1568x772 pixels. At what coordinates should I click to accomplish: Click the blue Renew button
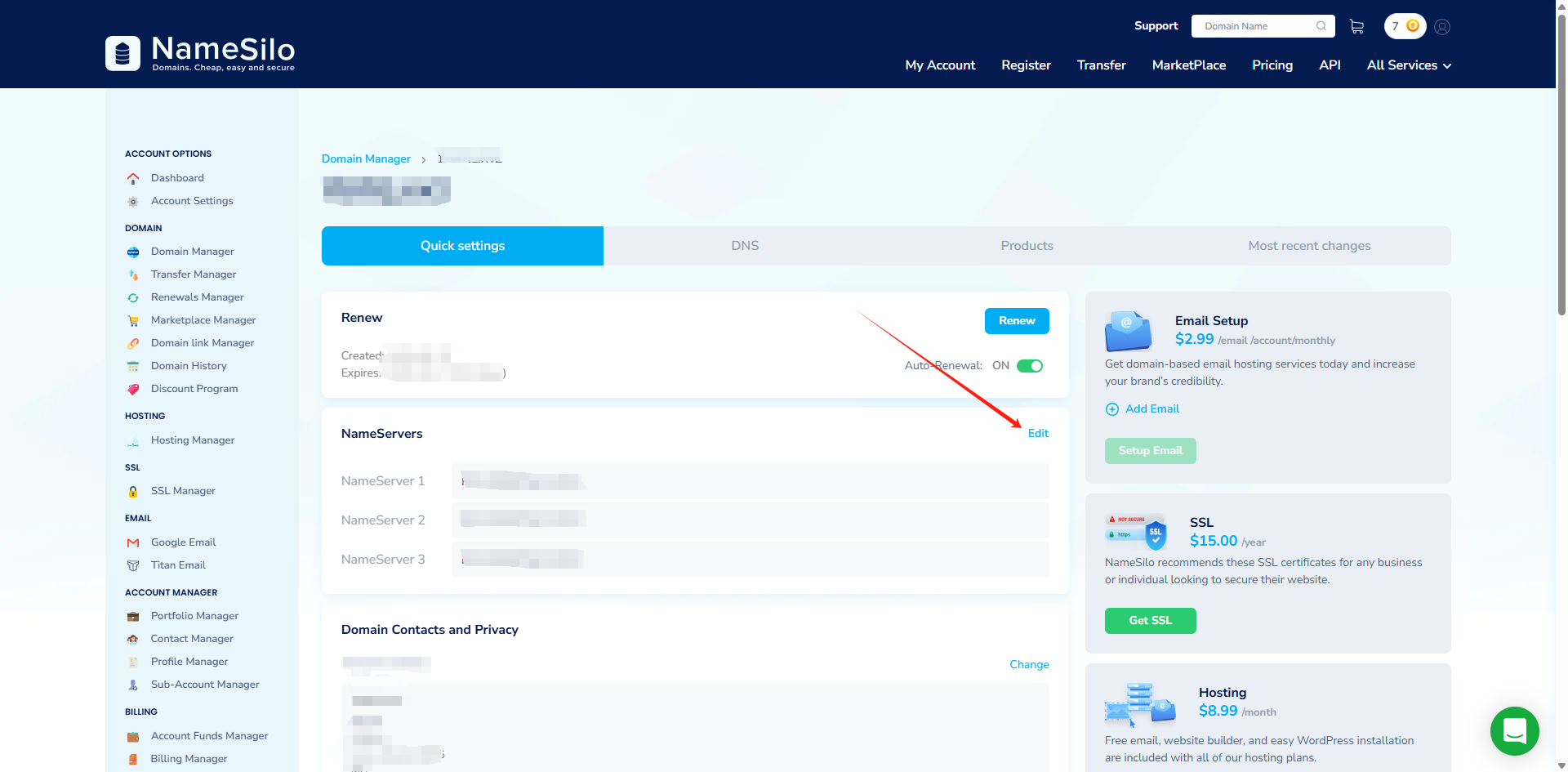(x=1016, y=321)
